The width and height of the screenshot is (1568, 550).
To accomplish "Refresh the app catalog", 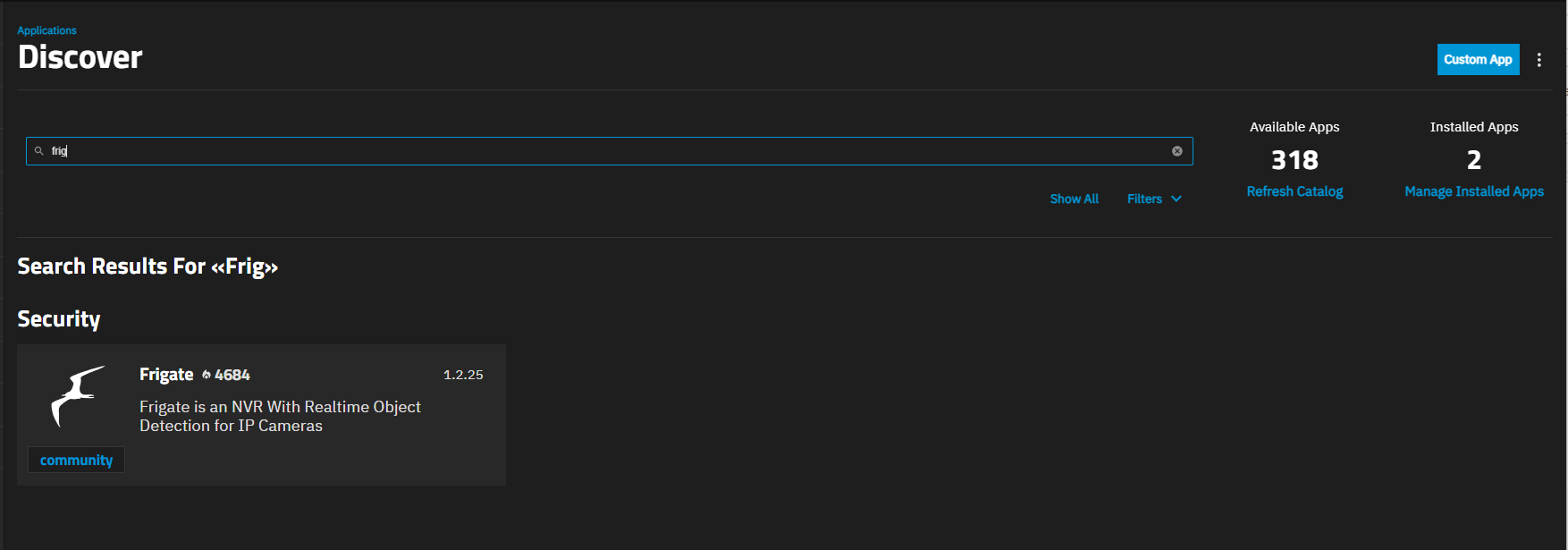I will tap(1294, 191).
